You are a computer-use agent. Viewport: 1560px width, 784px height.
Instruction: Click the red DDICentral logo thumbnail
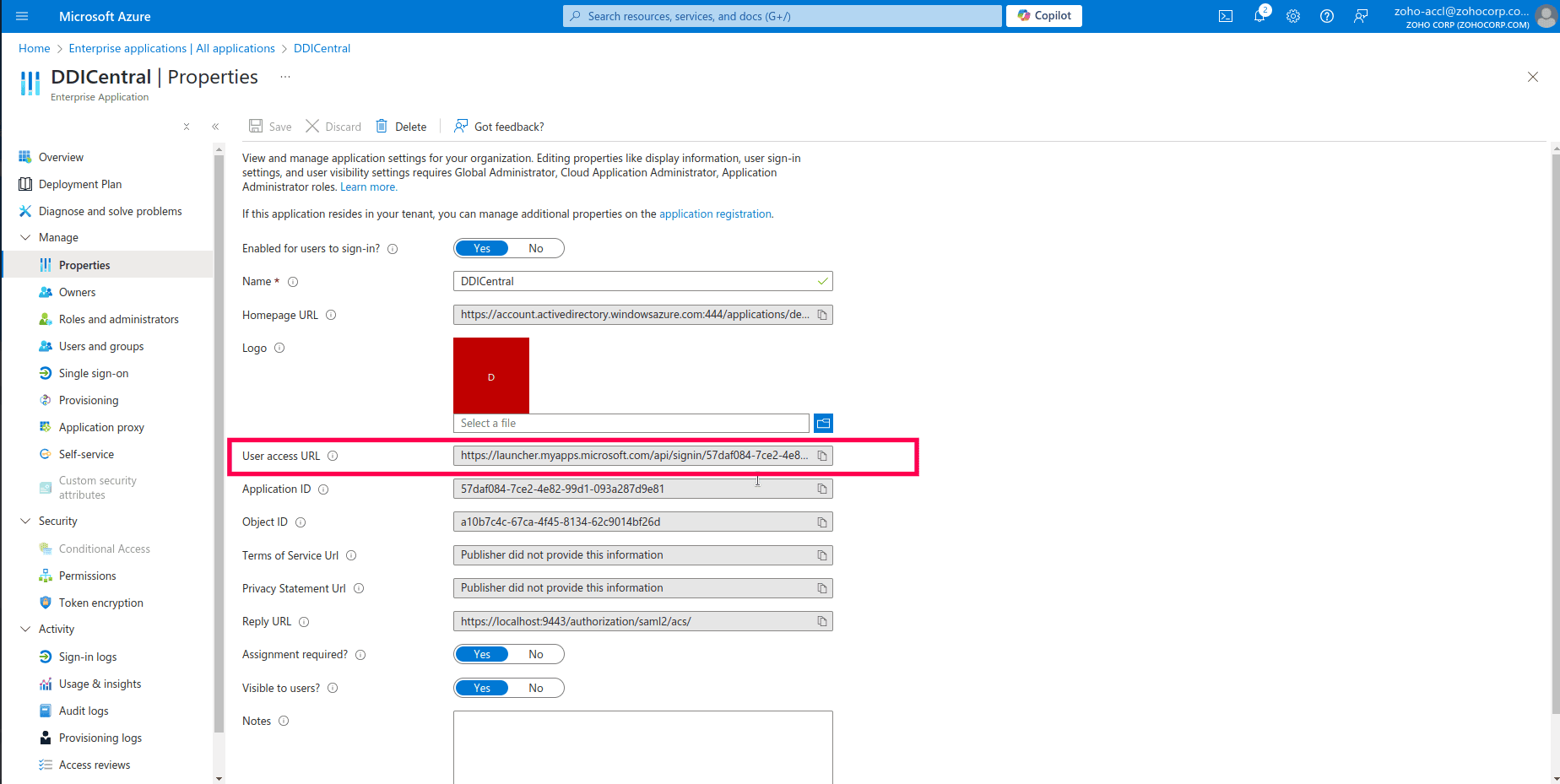coord(491,376)
